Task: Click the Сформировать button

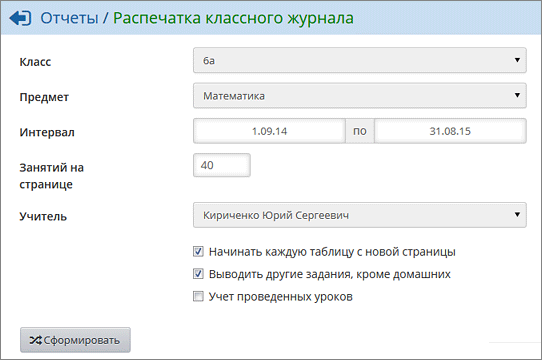Action: (75, 340)
